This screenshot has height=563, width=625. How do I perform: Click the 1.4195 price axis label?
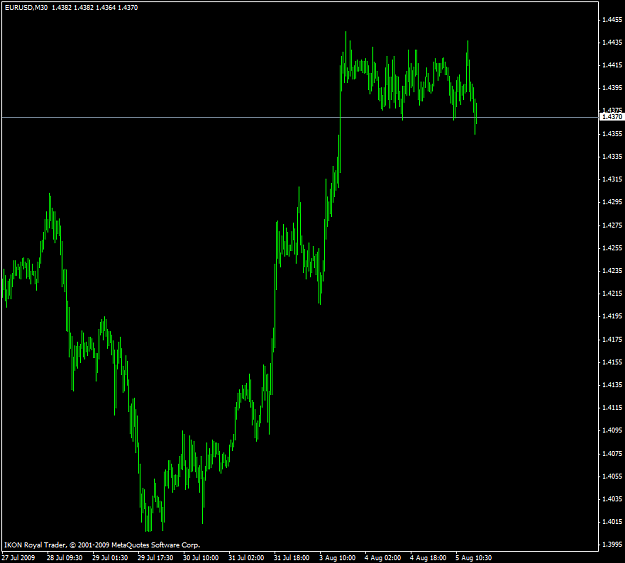[612, 316]
